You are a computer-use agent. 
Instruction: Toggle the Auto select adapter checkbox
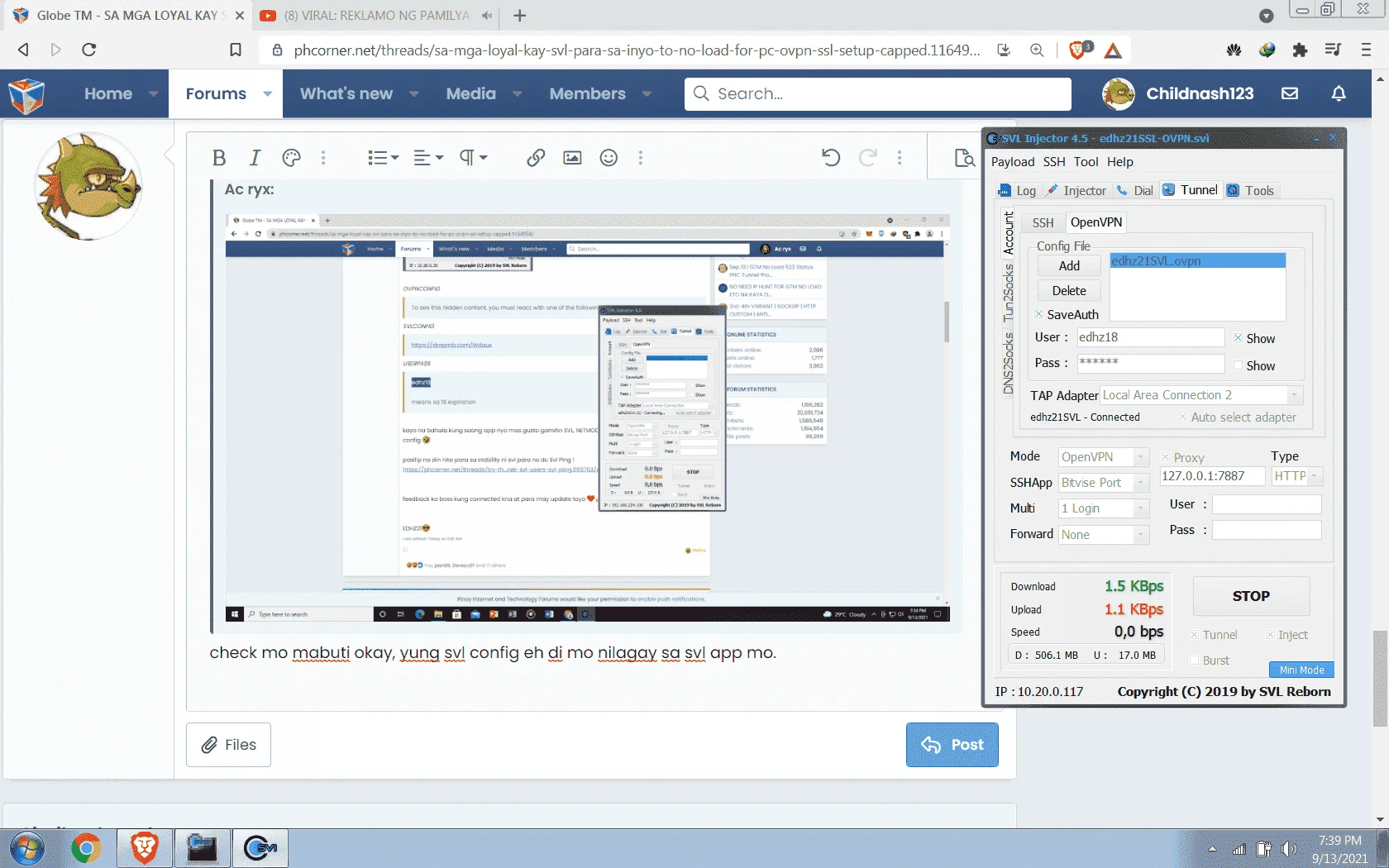pyautogui.click(x=1182, y=417)
